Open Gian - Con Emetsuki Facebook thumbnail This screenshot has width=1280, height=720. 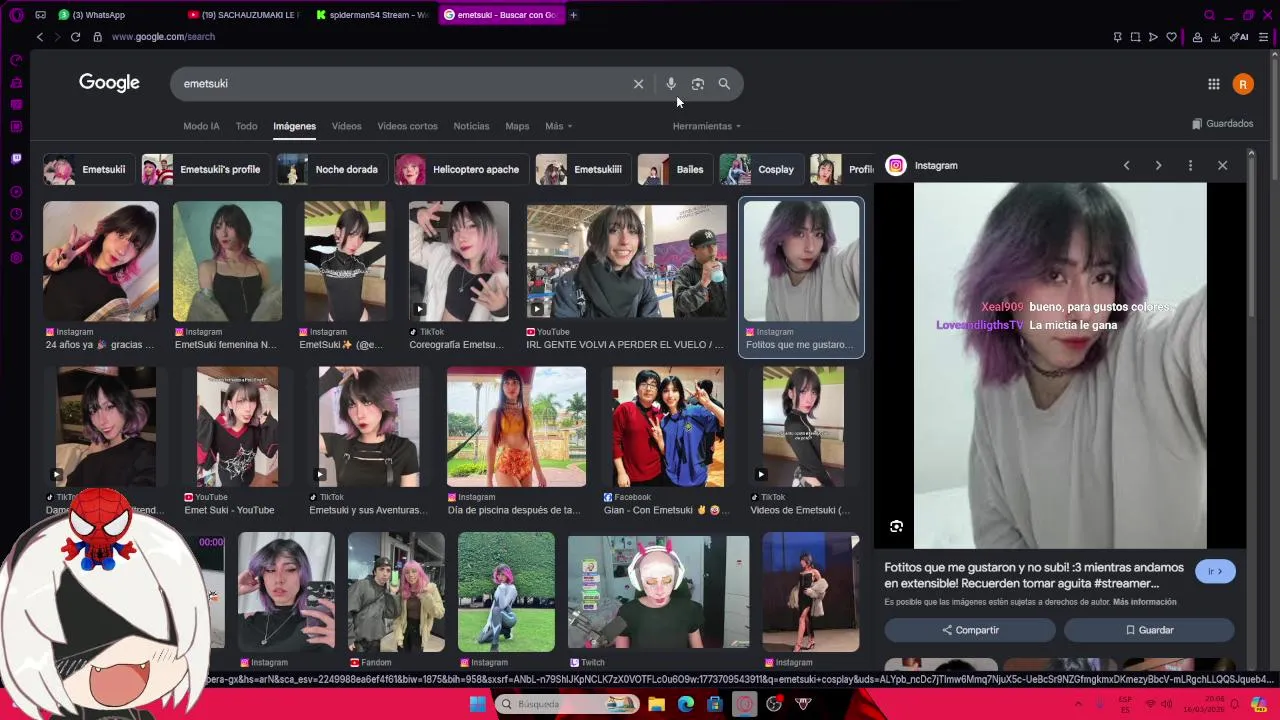point(668,427)
